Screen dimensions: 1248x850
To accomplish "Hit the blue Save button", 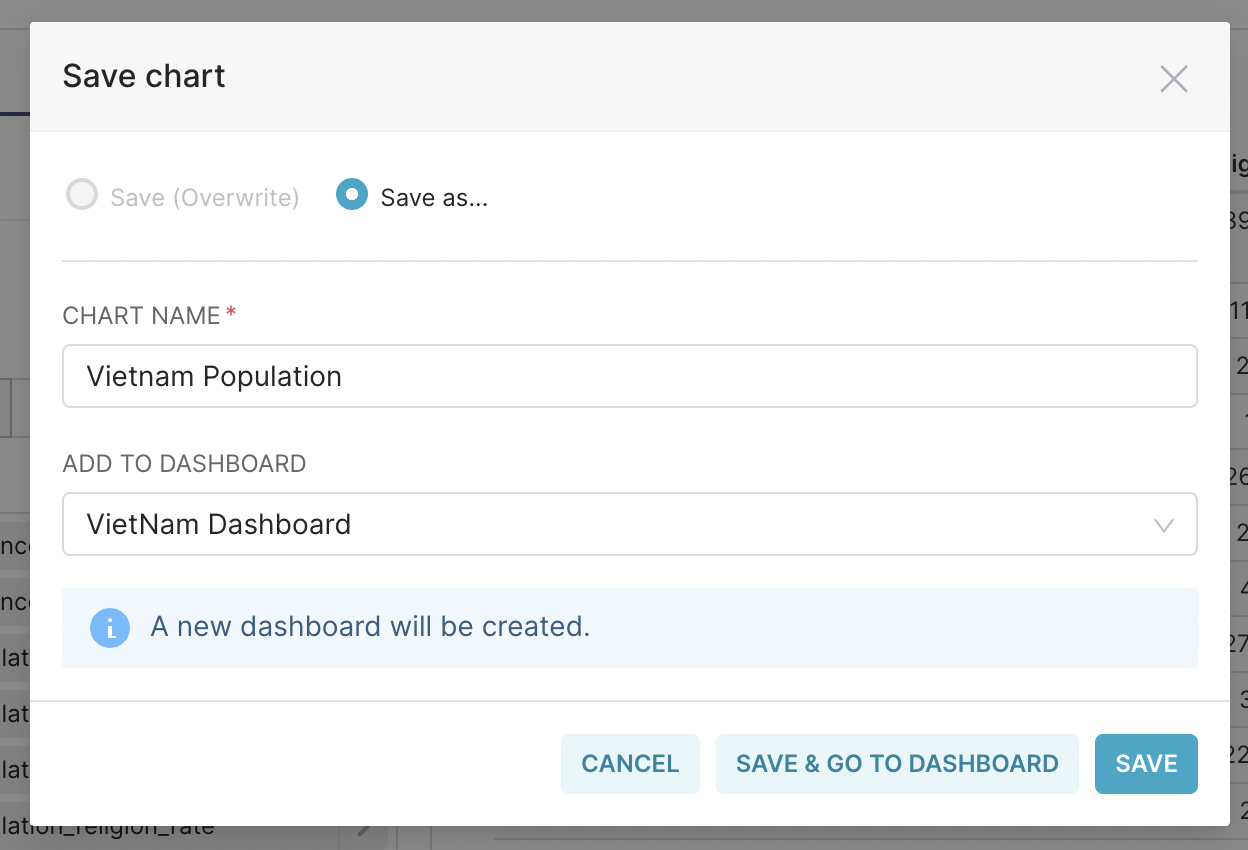I will (1146, 764).
